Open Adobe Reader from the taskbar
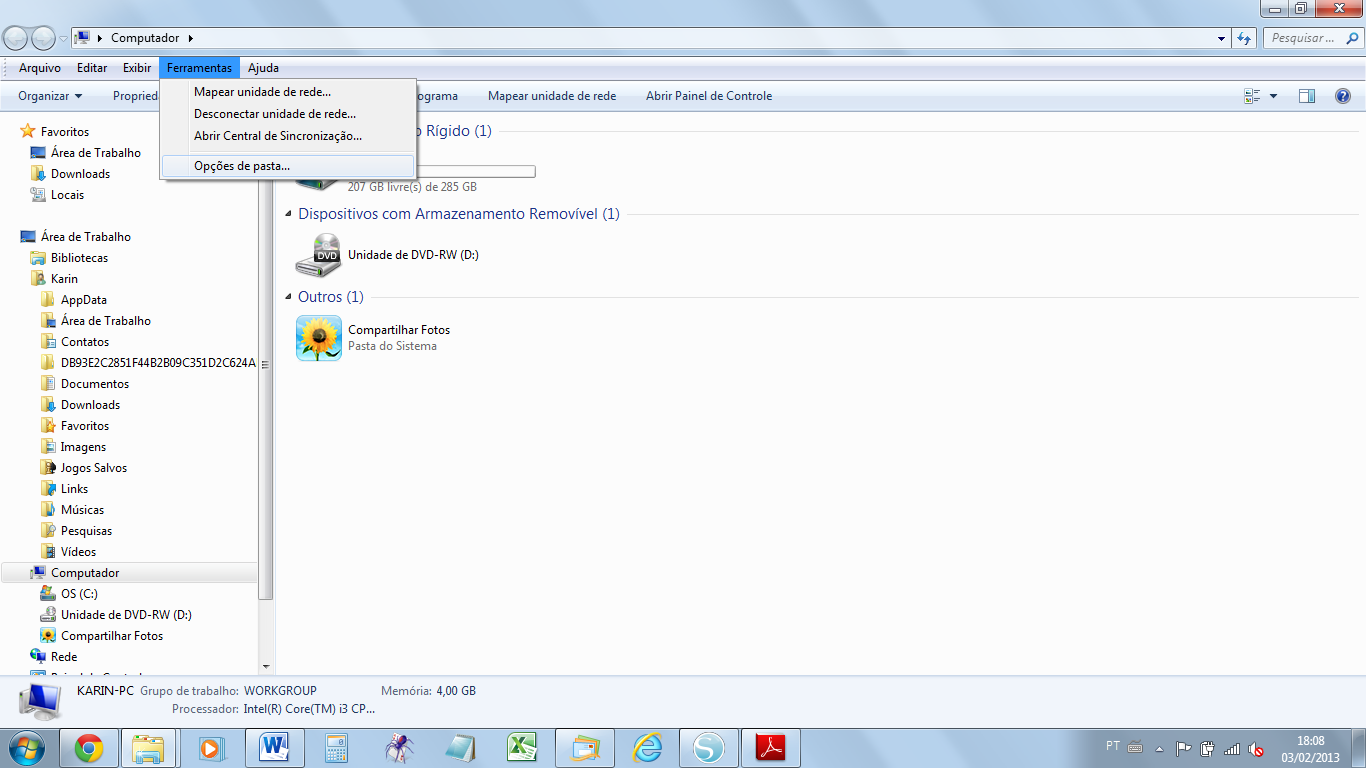 pos(771,748)
